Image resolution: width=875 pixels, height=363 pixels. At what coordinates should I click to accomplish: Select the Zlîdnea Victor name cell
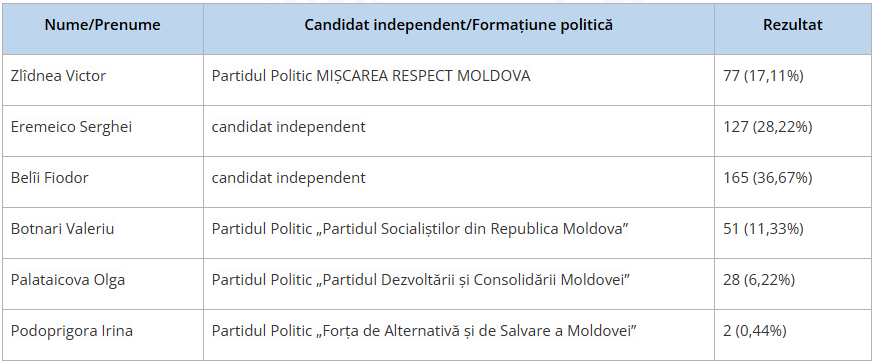103,80
